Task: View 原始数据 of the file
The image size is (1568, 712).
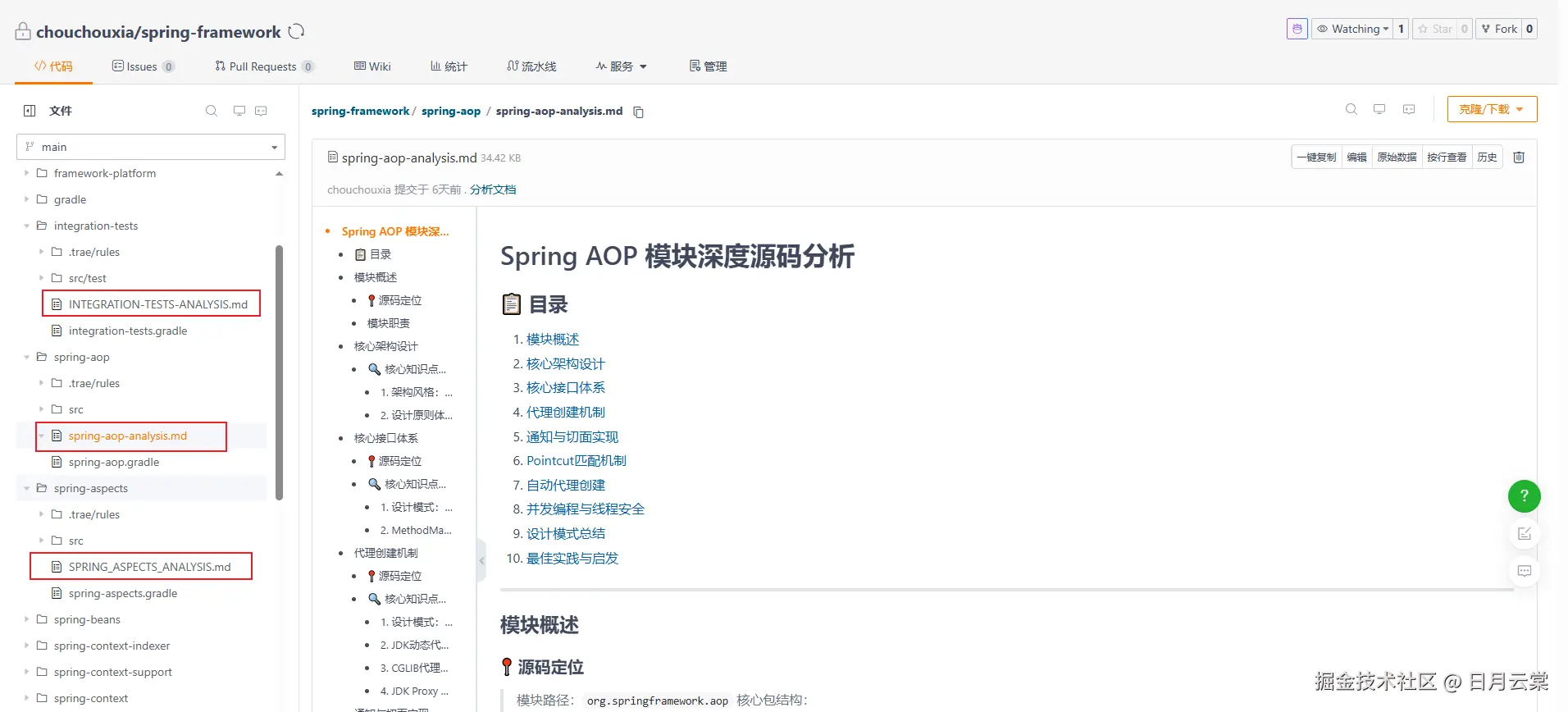Action: tap(1397, 157)
